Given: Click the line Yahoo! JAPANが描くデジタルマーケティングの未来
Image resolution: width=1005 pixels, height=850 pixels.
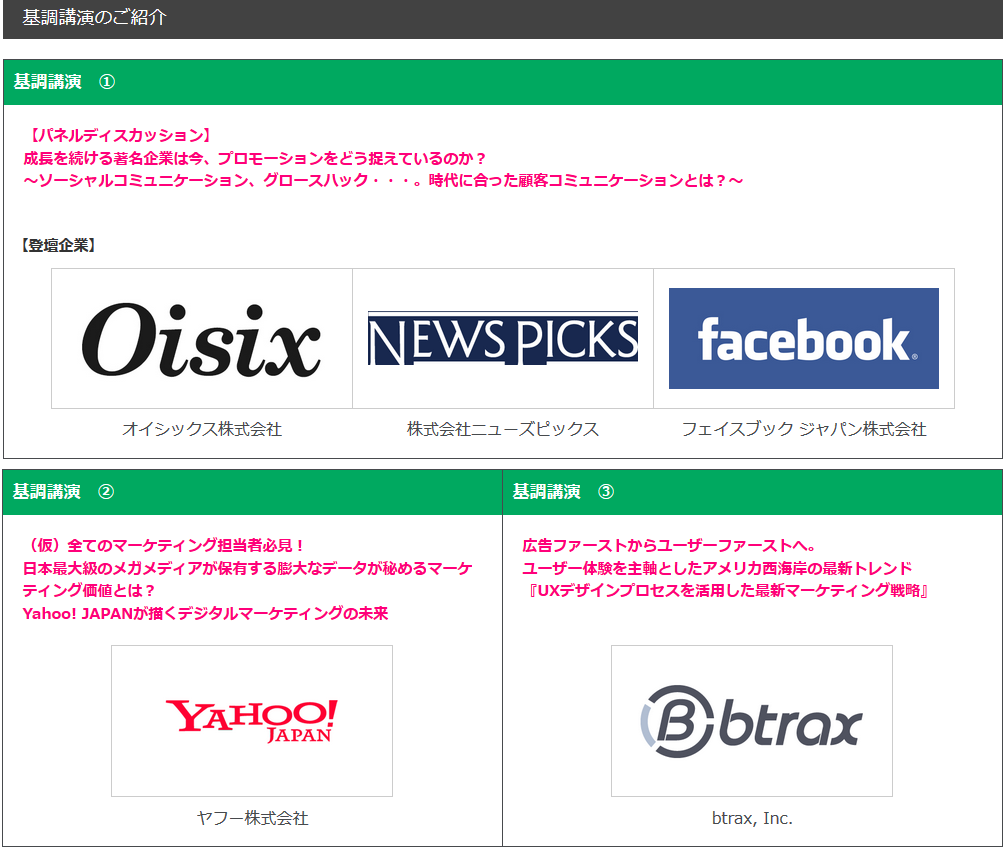Looking at the screenshot, I should point(206,614).
